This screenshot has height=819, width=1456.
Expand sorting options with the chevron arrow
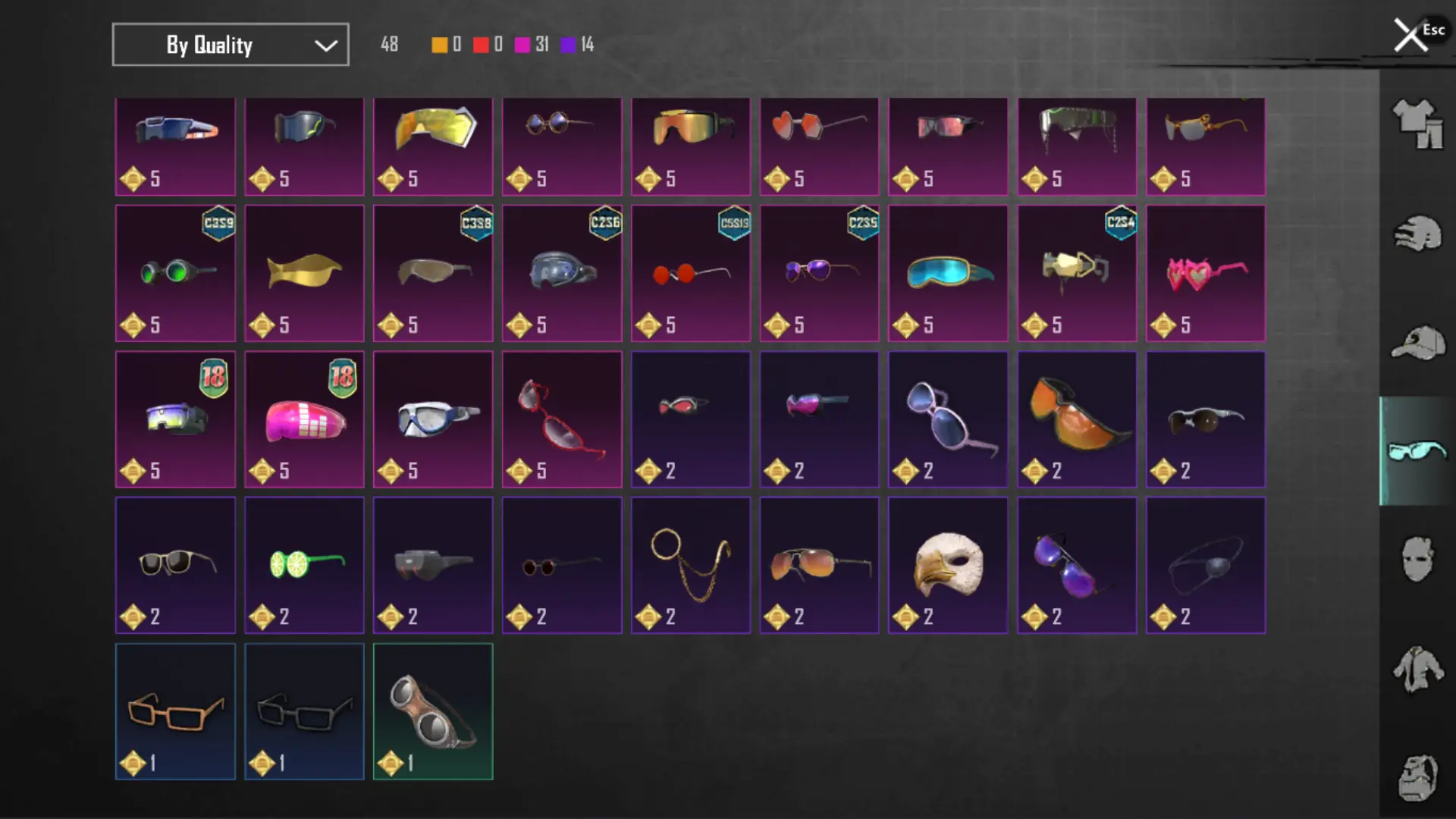(326, 45)
